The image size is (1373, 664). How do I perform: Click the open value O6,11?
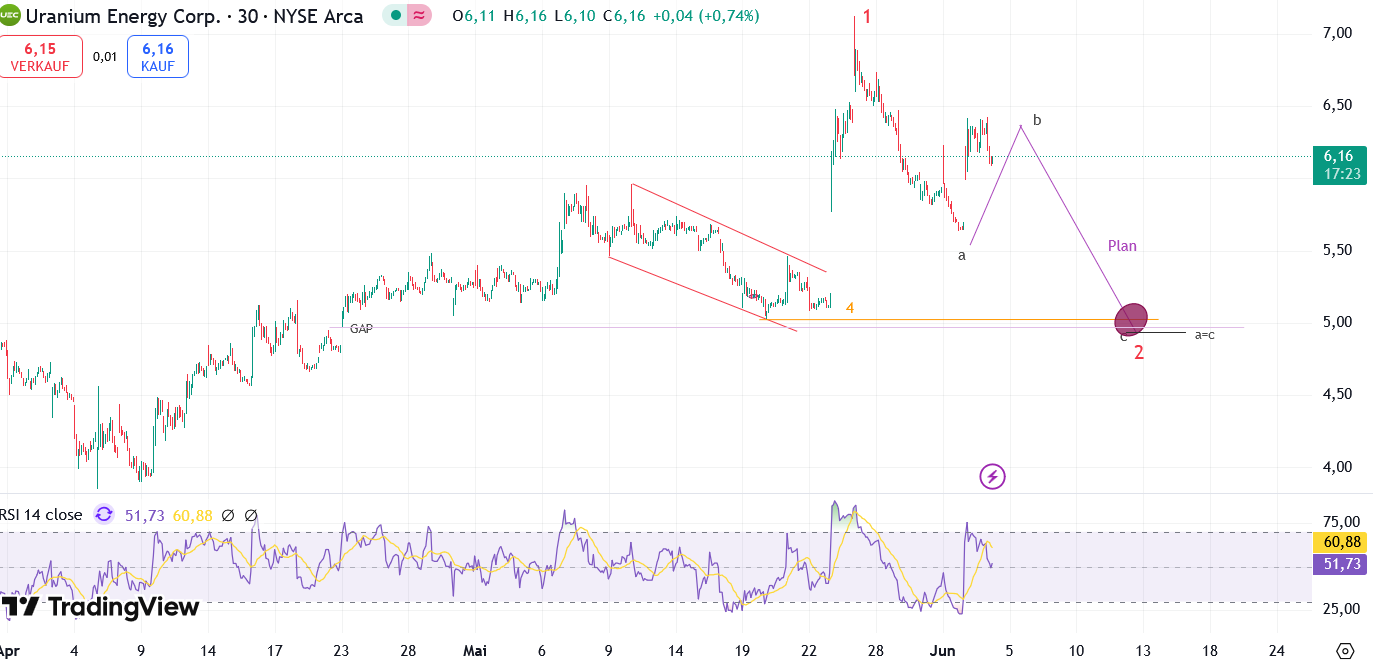[x=473, y=16]
